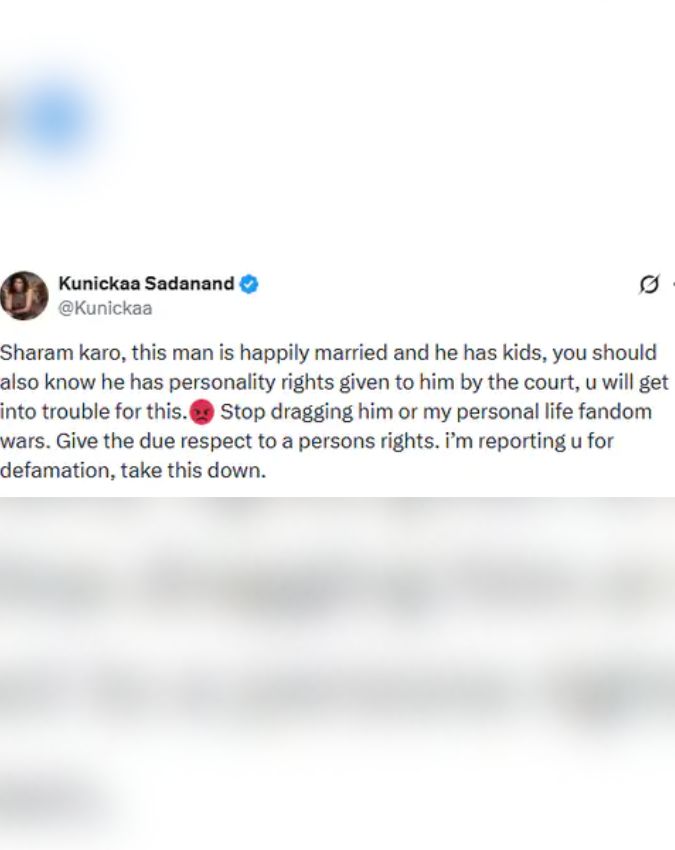Screen dimensions: 675x850
Task: Click the words 'Sharam karo' in tweet
Action: point(58,353)
